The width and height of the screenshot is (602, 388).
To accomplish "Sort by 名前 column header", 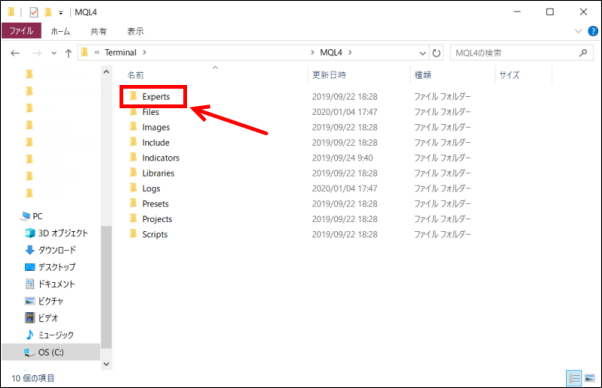I will [136, 75].
